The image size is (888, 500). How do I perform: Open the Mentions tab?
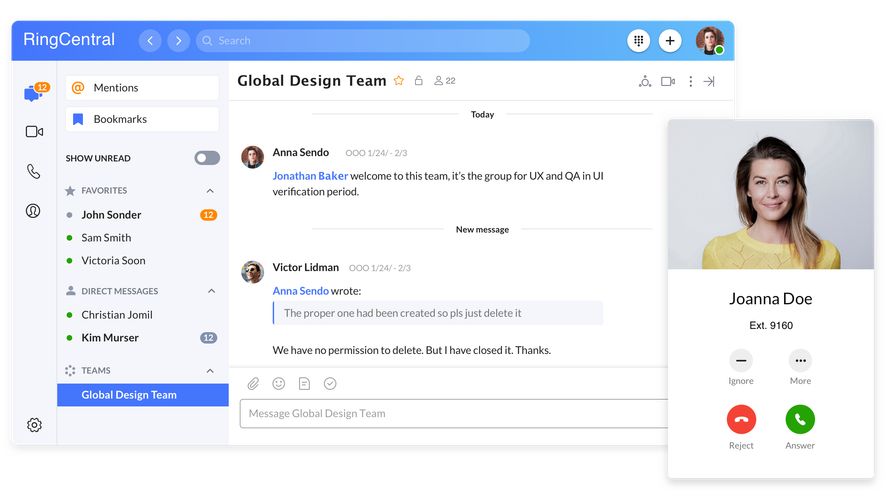(142, 88)
